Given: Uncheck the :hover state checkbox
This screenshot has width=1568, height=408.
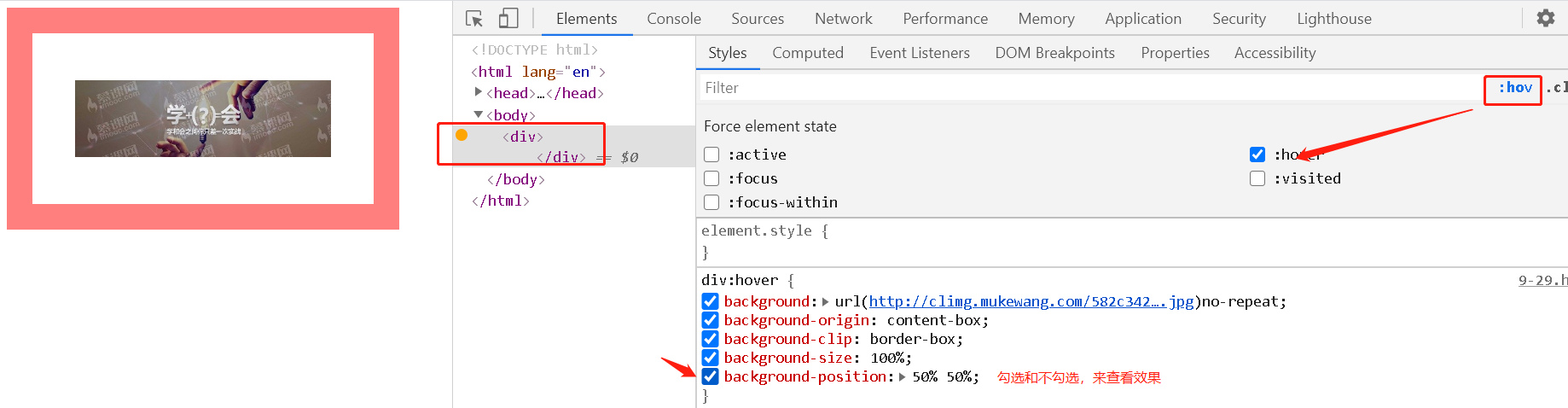Looking at the screenshot, I should (1257, 154).
